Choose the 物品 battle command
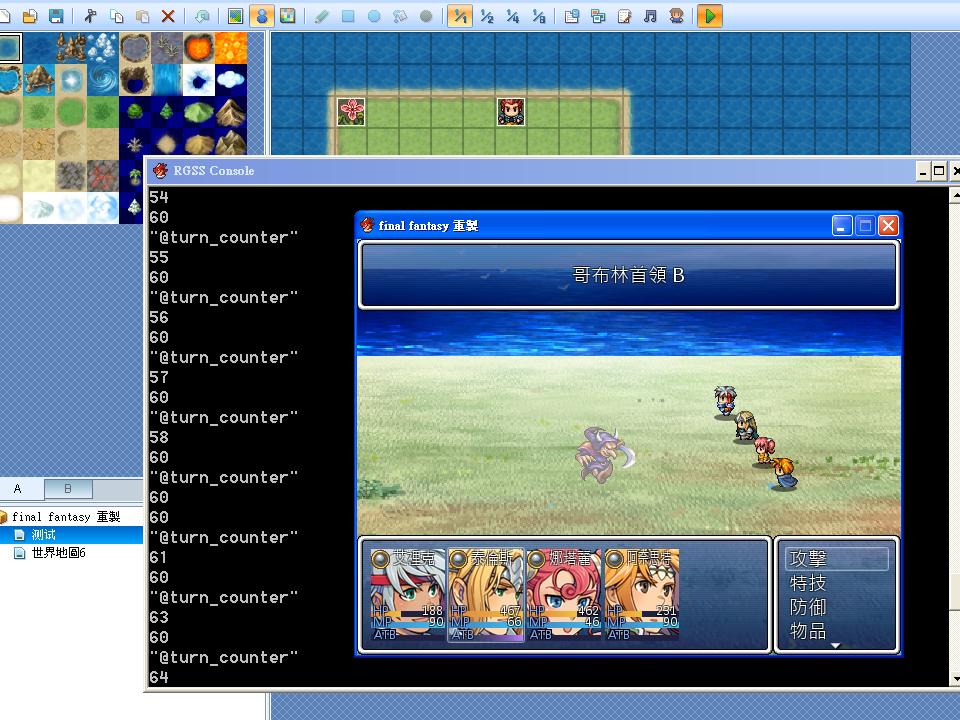Screen dimensions: 960x720 (x=808, y=631)
